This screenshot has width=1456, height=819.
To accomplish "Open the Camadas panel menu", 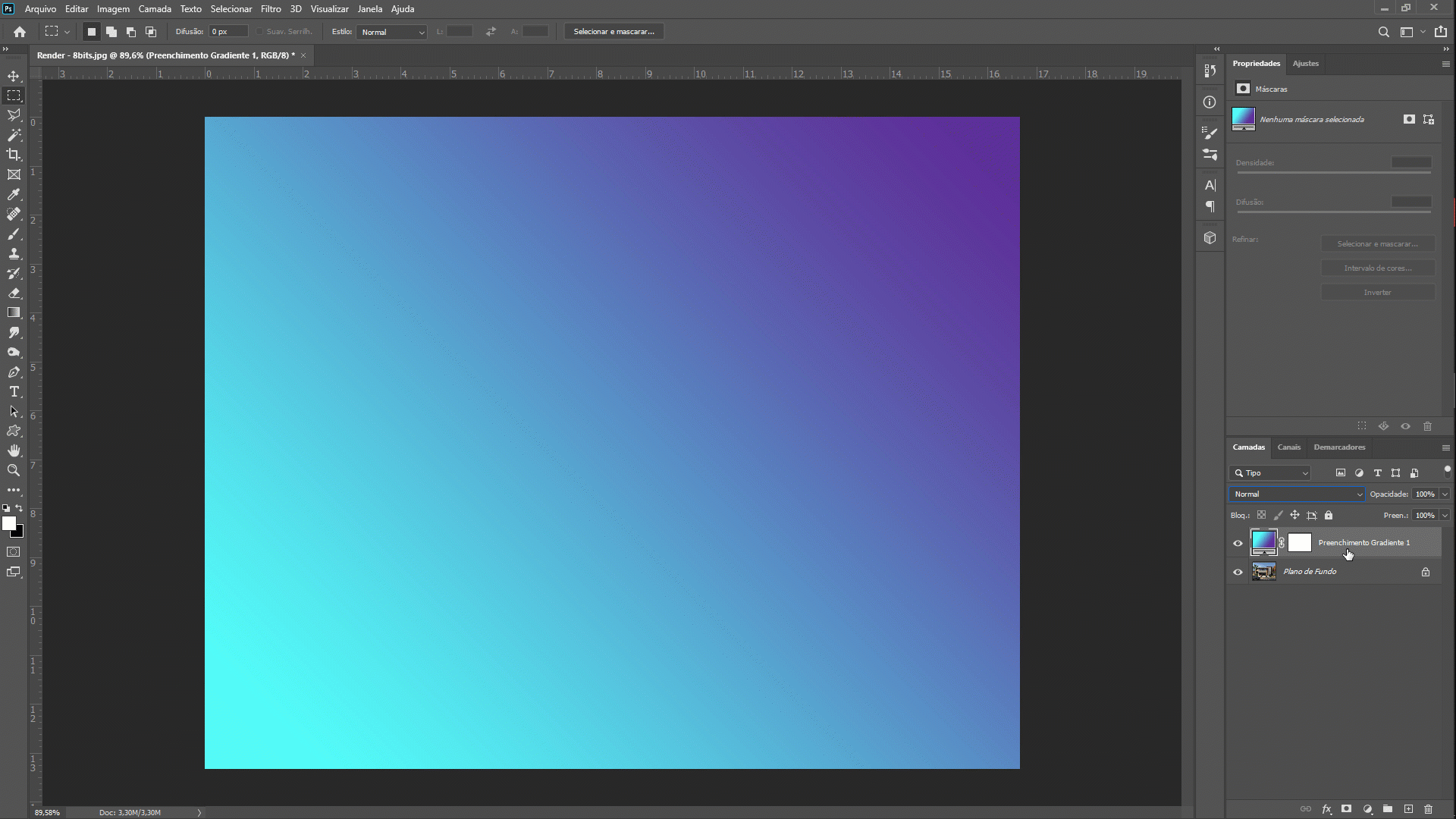I will 1445,447.
